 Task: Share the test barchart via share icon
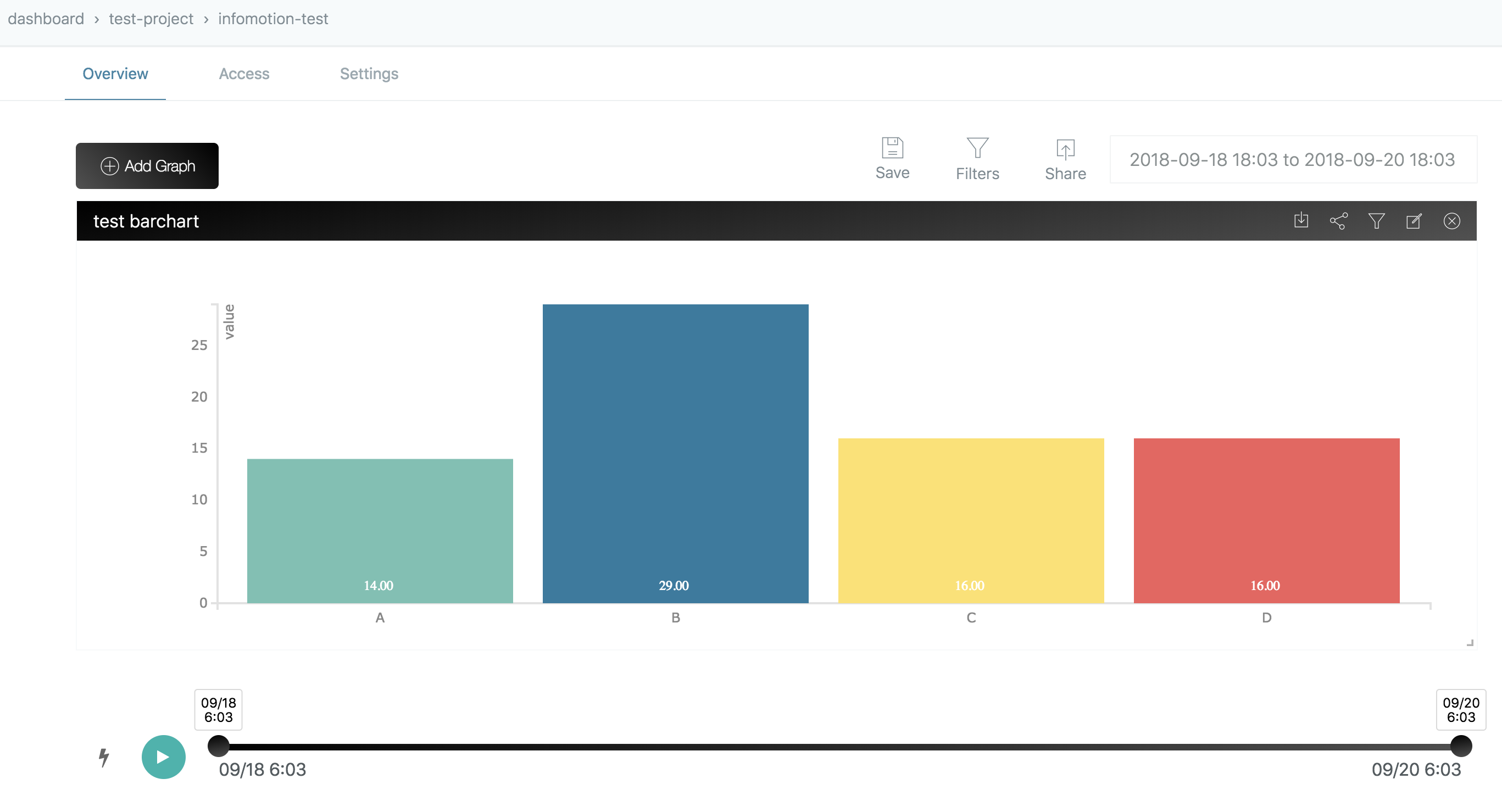click(x=1338, y=221)
